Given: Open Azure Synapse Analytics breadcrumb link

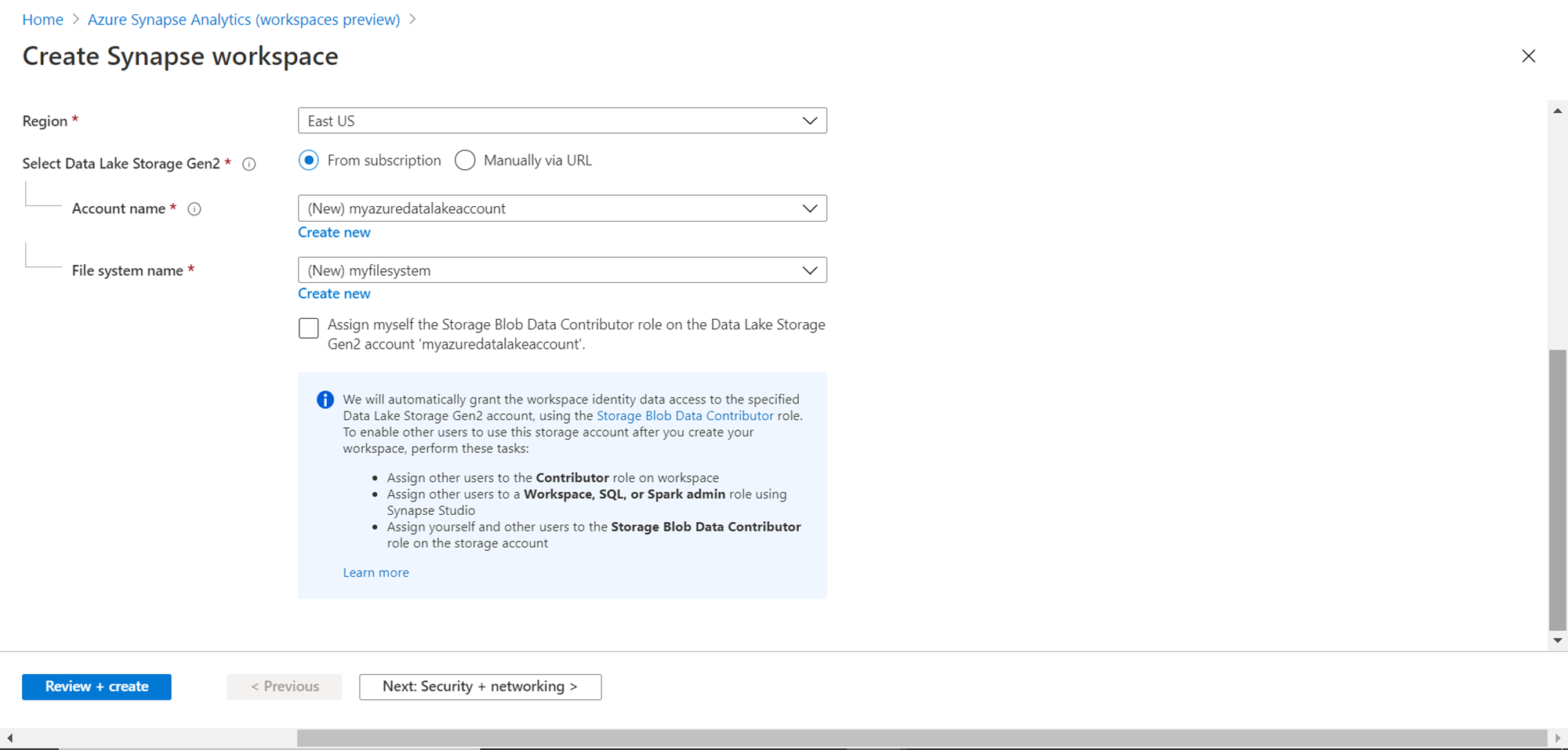Looking at the screenshot, I should pos(244,20).
